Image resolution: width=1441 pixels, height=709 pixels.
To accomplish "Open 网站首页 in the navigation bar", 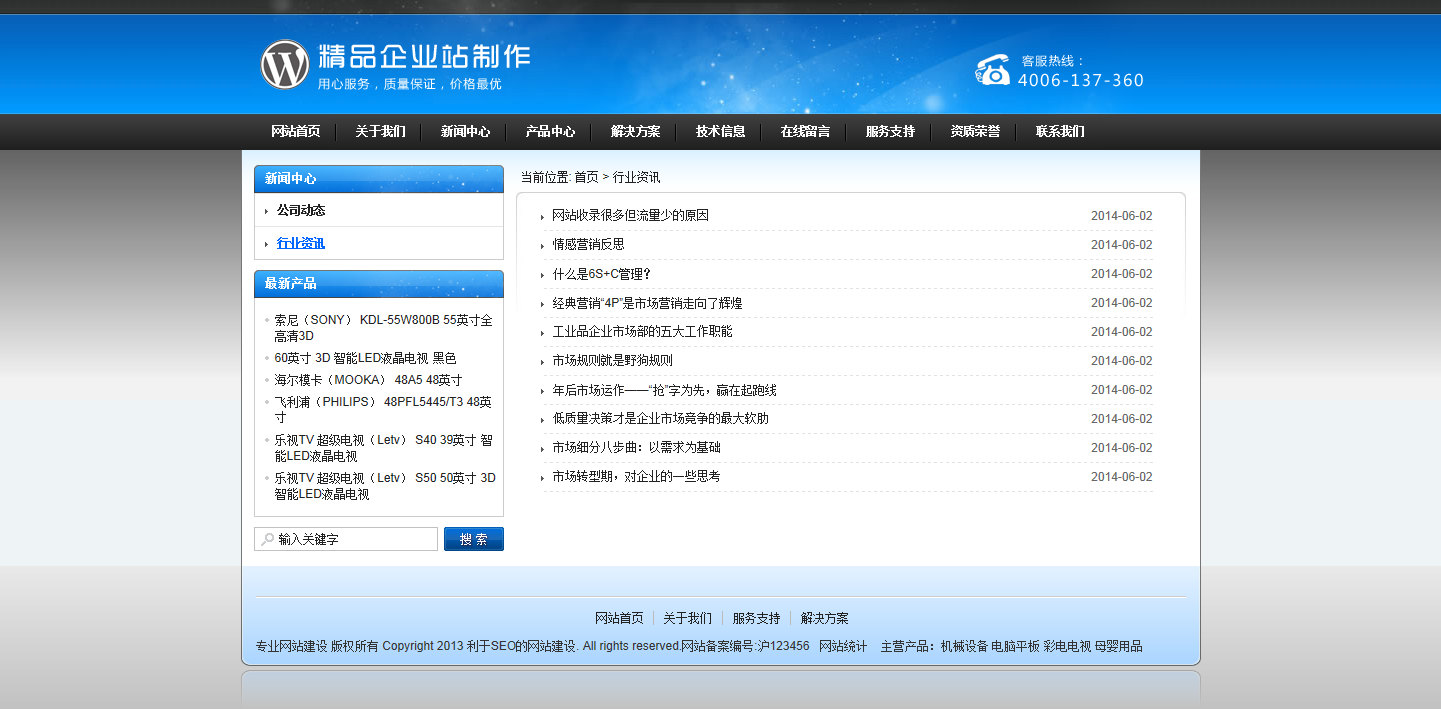I will point(295,132).
